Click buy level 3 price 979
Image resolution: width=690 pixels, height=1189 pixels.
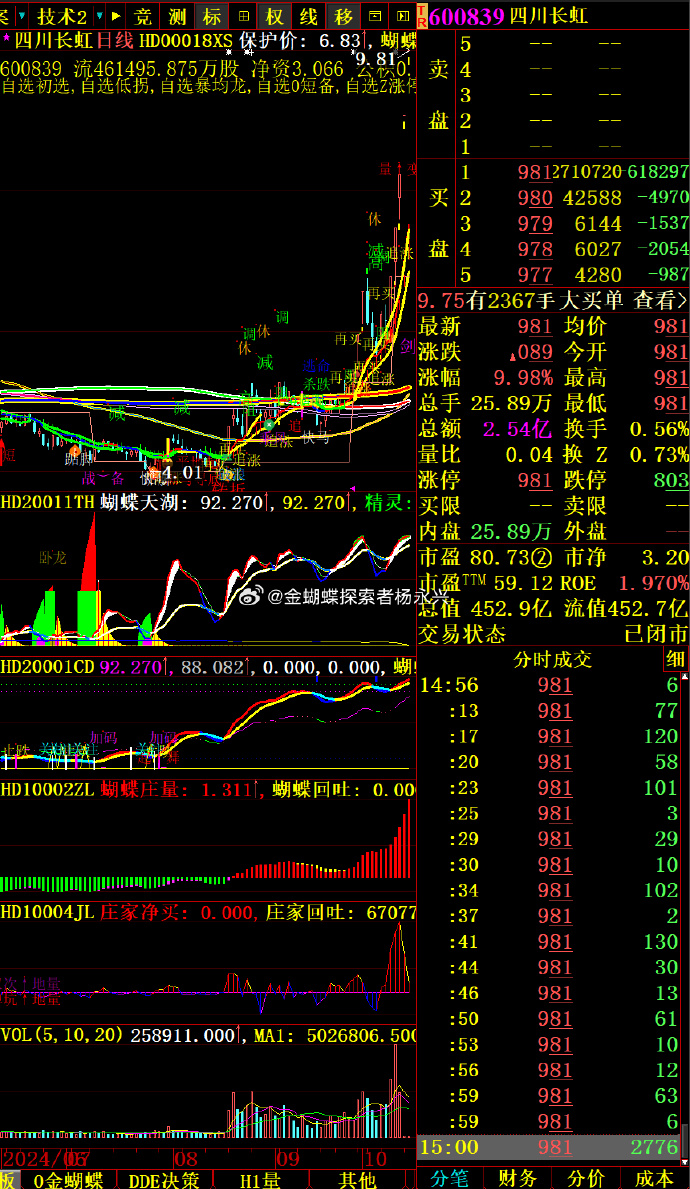pos(535,224)
